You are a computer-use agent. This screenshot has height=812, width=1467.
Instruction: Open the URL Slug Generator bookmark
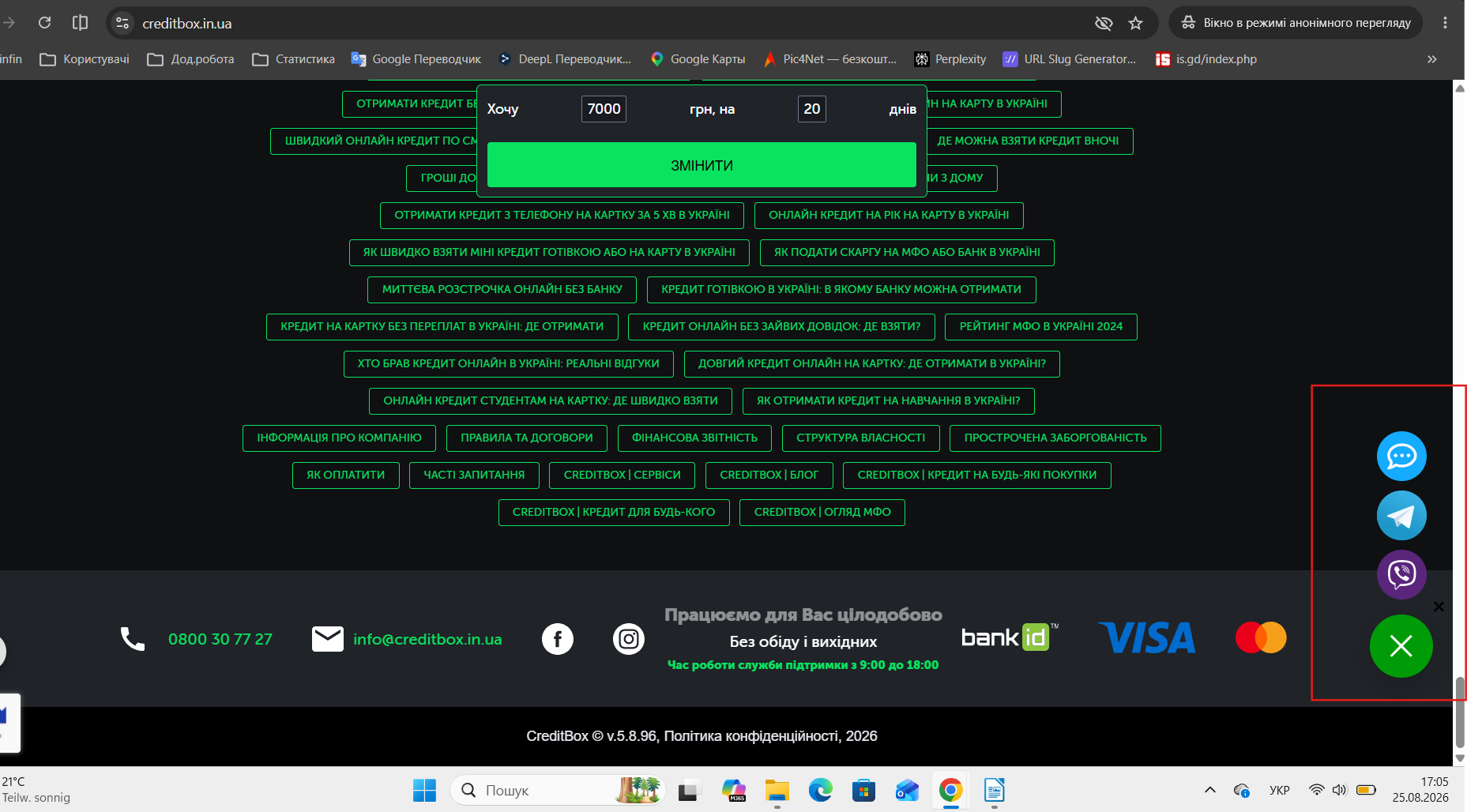1070,59
